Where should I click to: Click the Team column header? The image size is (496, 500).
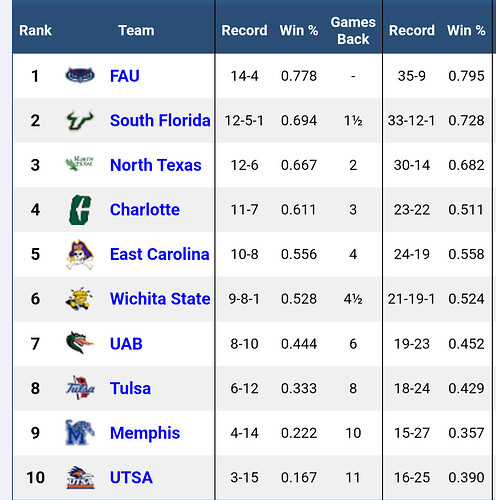coord(136,30)
